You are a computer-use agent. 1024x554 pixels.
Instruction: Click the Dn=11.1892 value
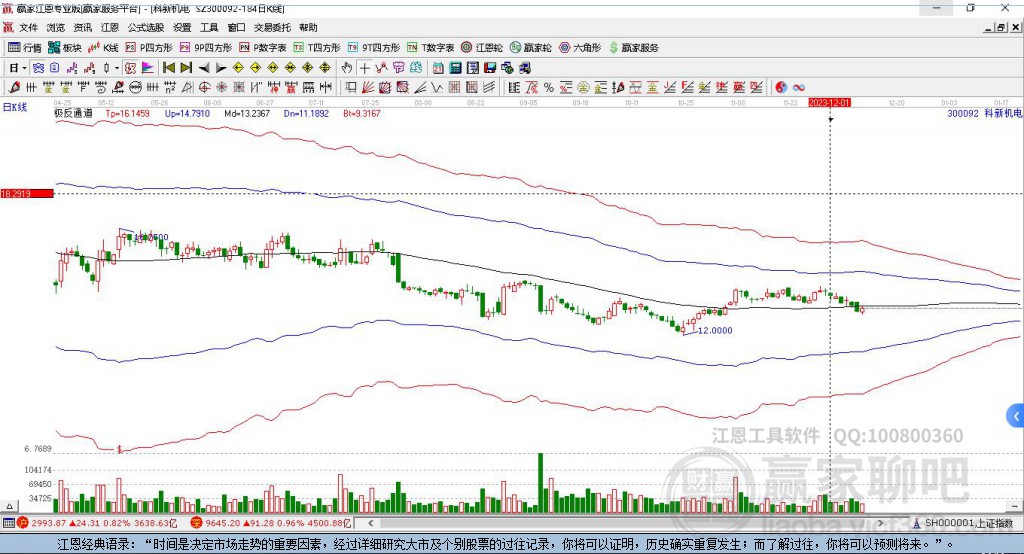point(306,114)
